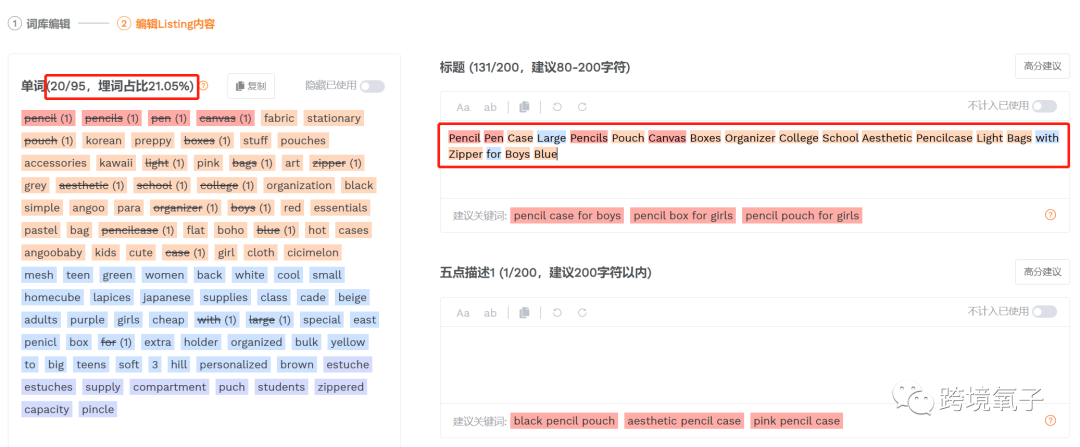1080x447 pixels.
Task: Click the ab lowercase icon in title toolbar
Action: click(x=490, y=107)
